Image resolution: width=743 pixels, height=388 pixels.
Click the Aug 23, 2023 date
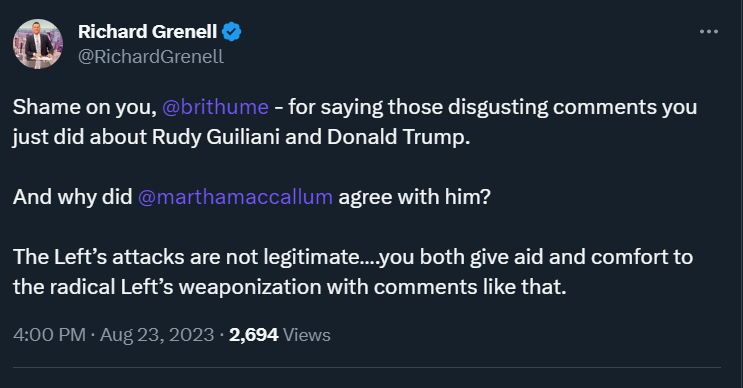157,335
